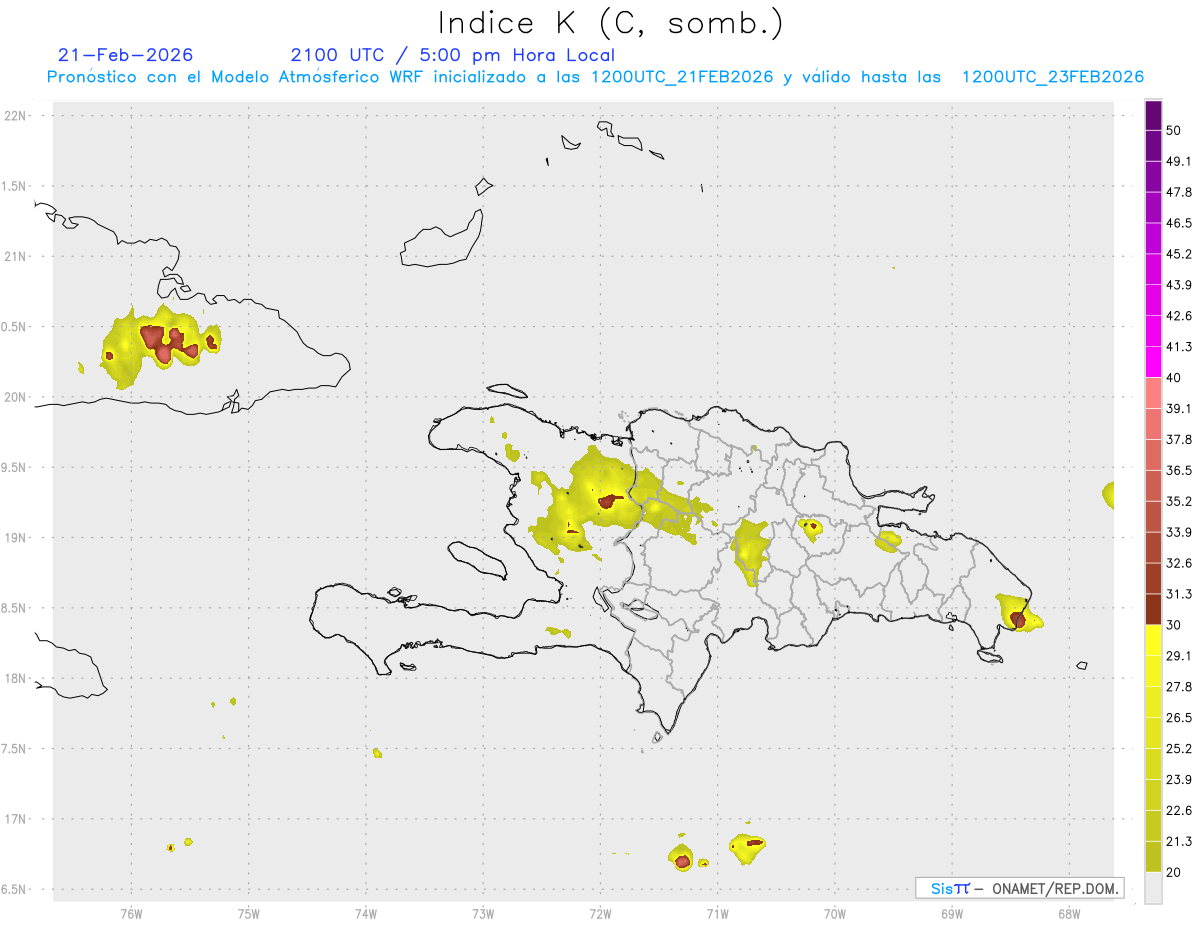Image resolution: width=1200 pixels, height=927 pixels.
Task: Click the "32.6" colorbar label
Action: coord(1179,563)
